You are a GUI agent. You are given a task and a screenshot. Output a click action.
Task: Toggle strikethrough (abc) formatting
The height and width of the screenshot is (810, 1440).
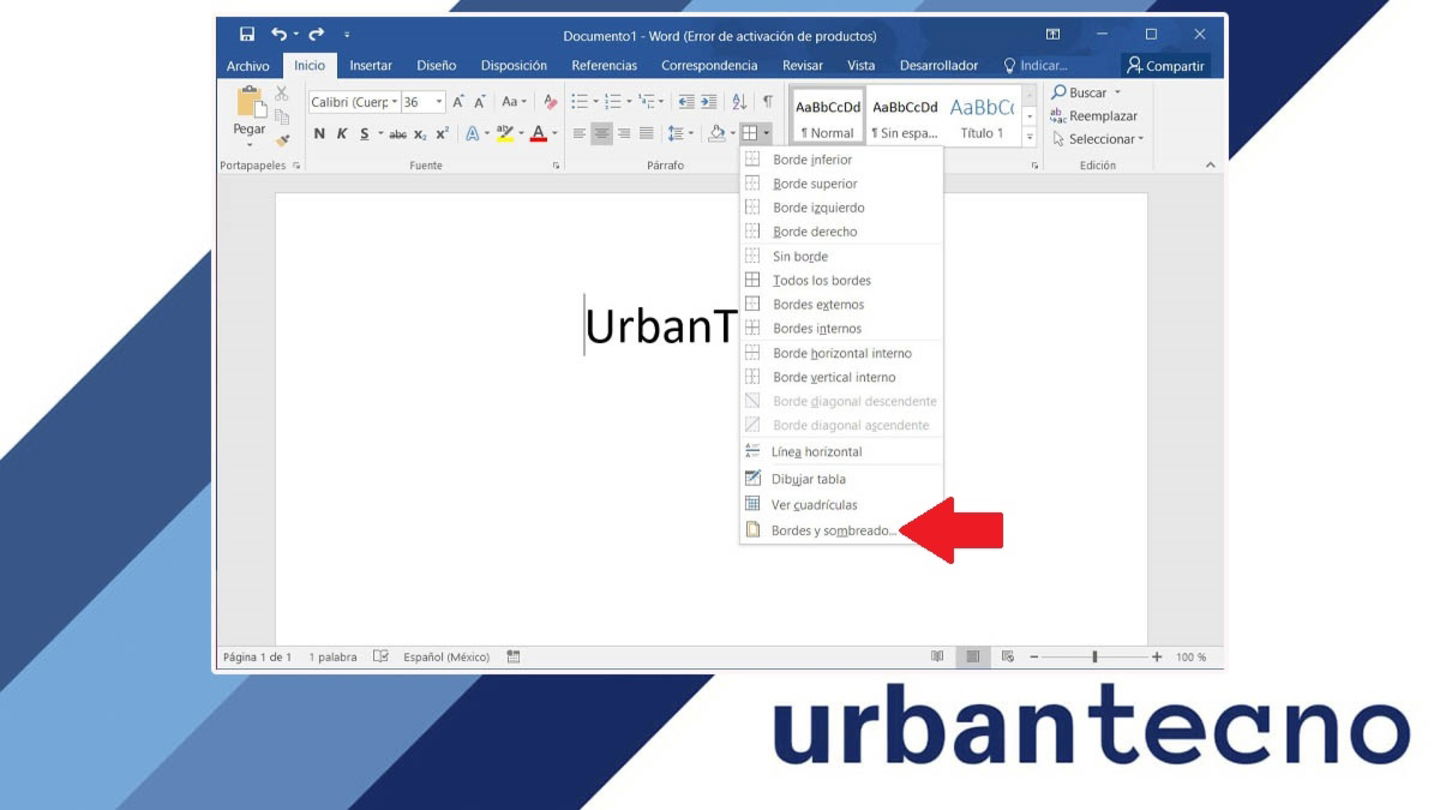(x=398, y=134)
